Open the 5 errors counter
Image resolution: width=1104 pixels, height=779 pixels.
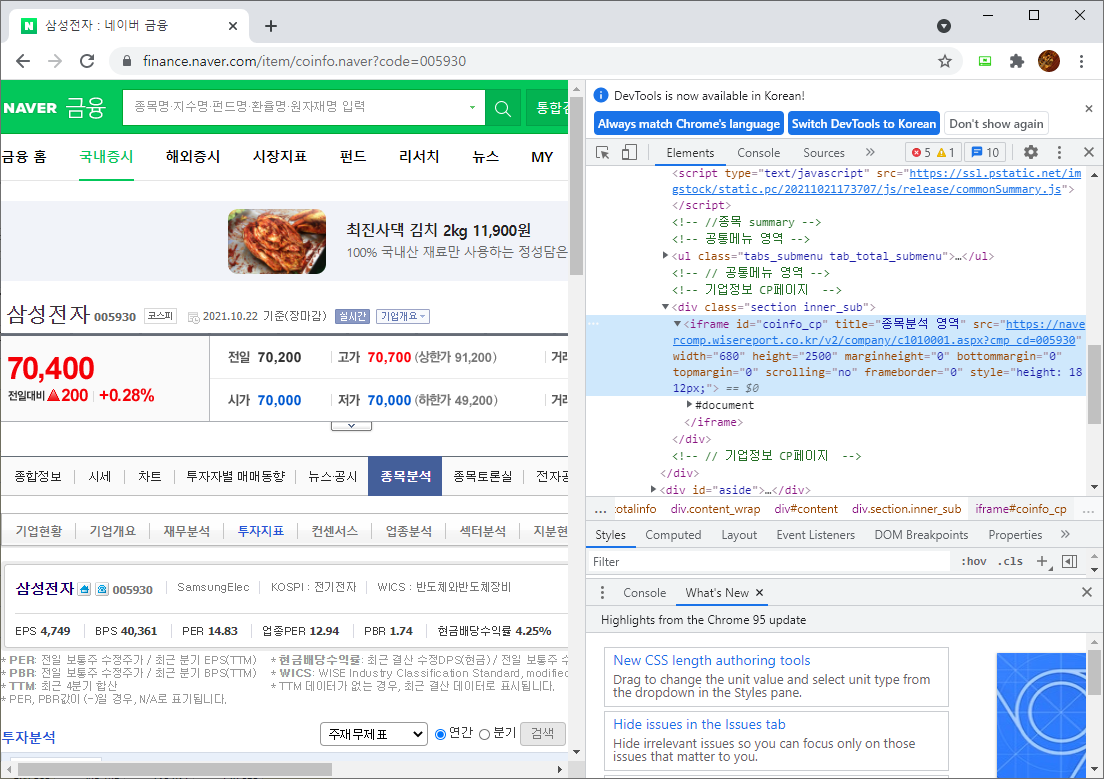[x=921, y=152]
